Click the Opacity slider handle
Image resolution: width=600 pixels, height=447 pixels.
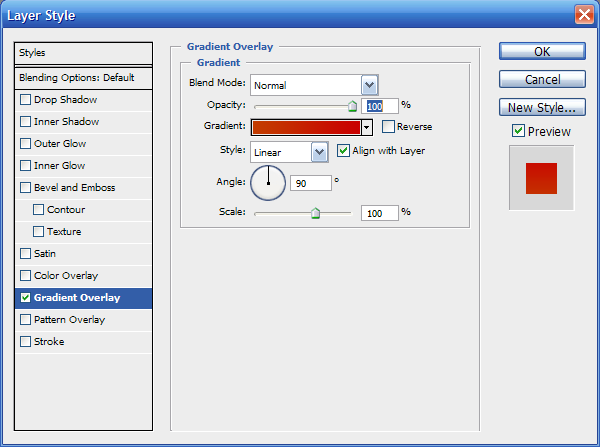352,105
